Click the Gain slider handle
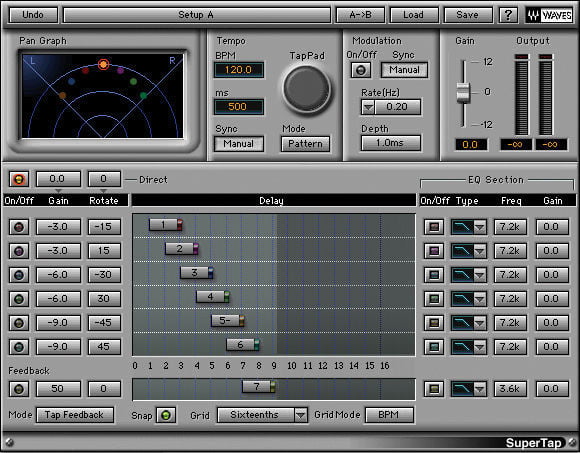Viewport: 580px width, 453px height. tap(463, 92)
